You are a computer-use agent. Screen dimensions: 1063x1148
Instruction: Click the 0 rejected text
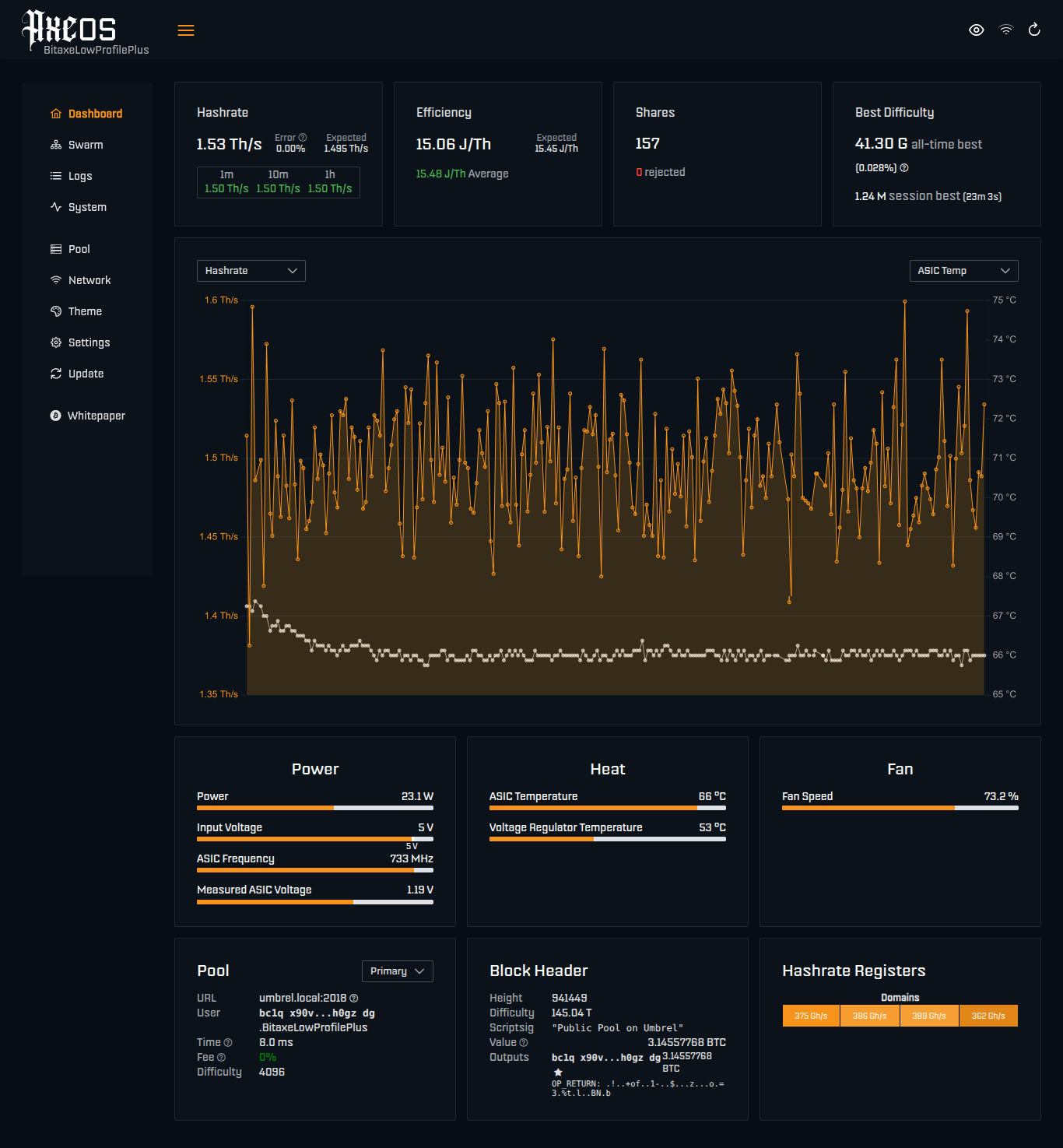click(x=661, y=172)
